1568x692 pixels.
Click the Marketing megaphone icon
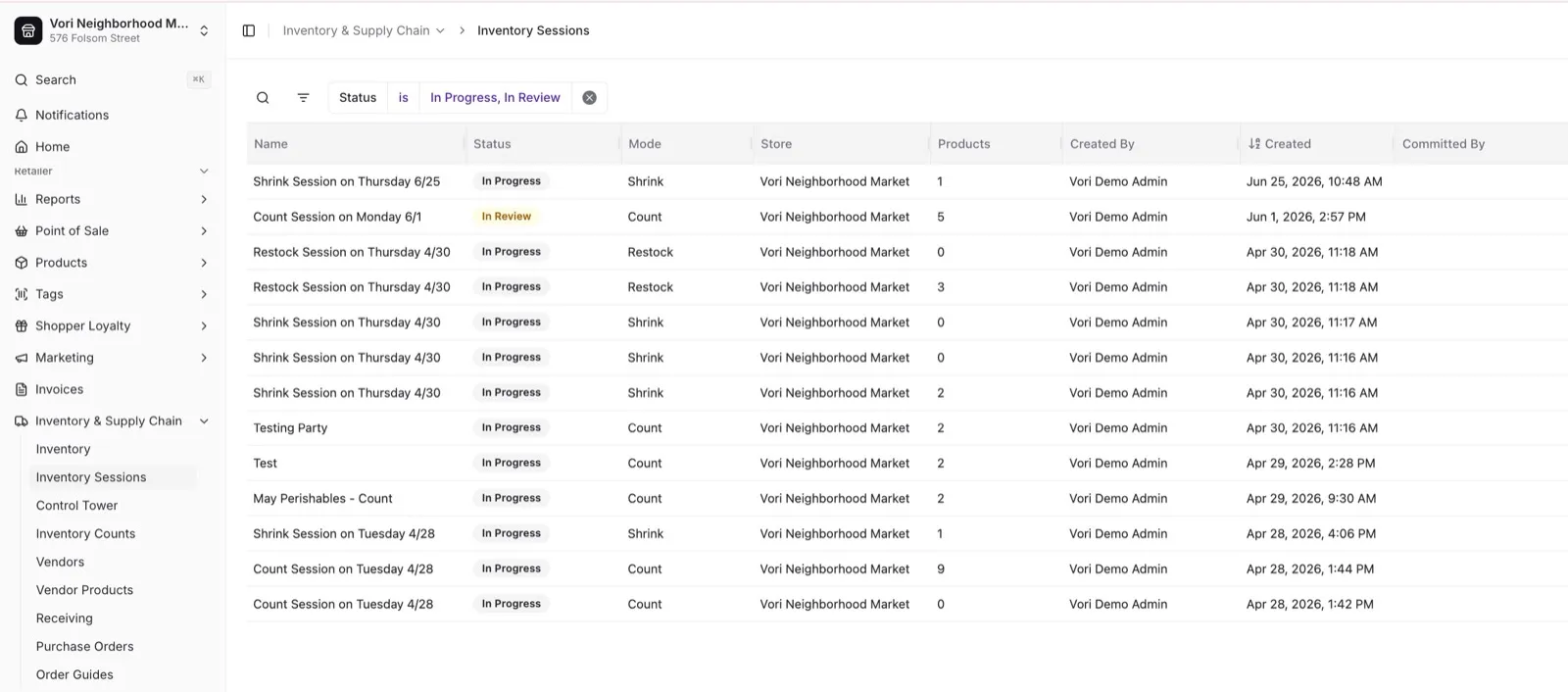(22, 358)
